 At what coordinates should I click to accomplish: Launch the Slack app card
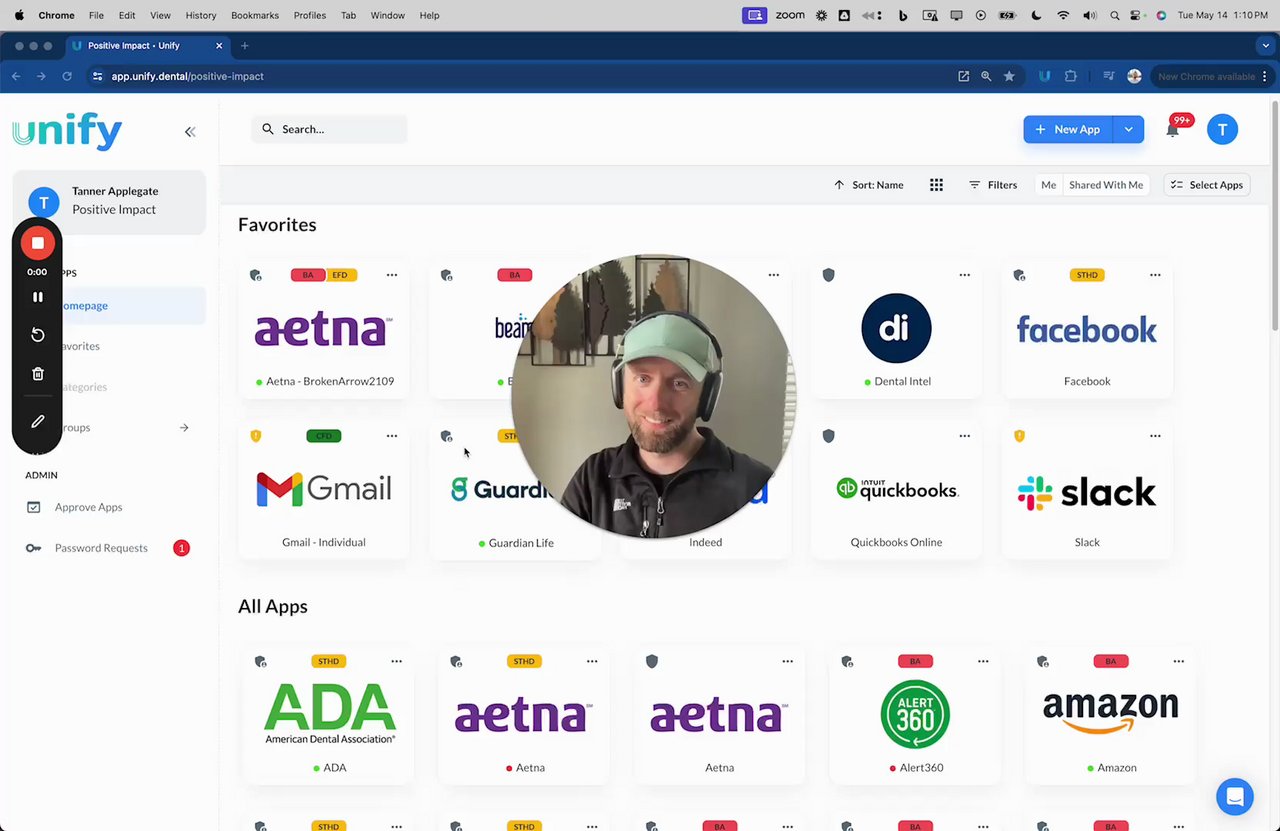(1087, 491)
